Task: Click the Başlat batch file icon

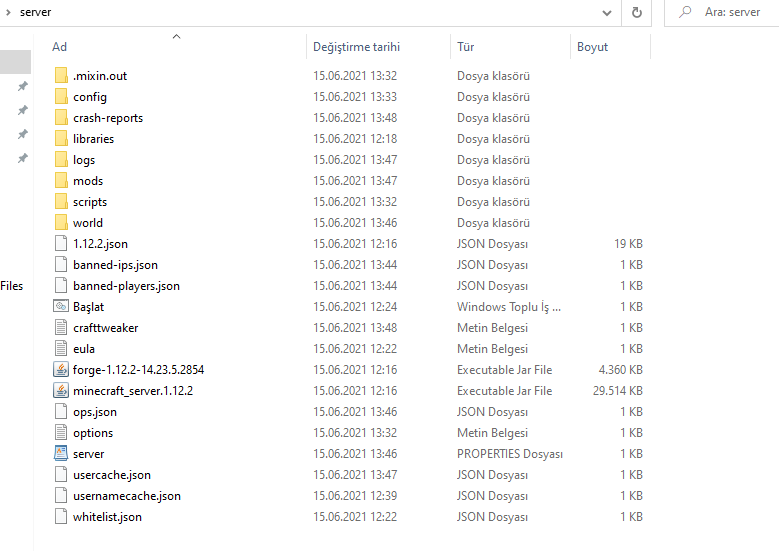Action: pos(61,307)
